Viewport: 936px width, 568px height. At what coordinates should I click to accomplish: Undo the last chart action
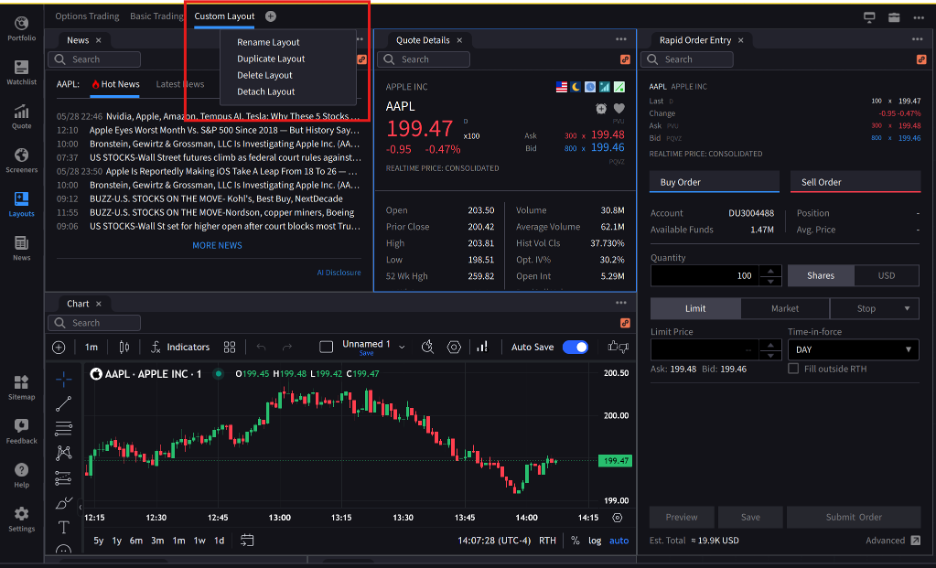click(261, 347)
